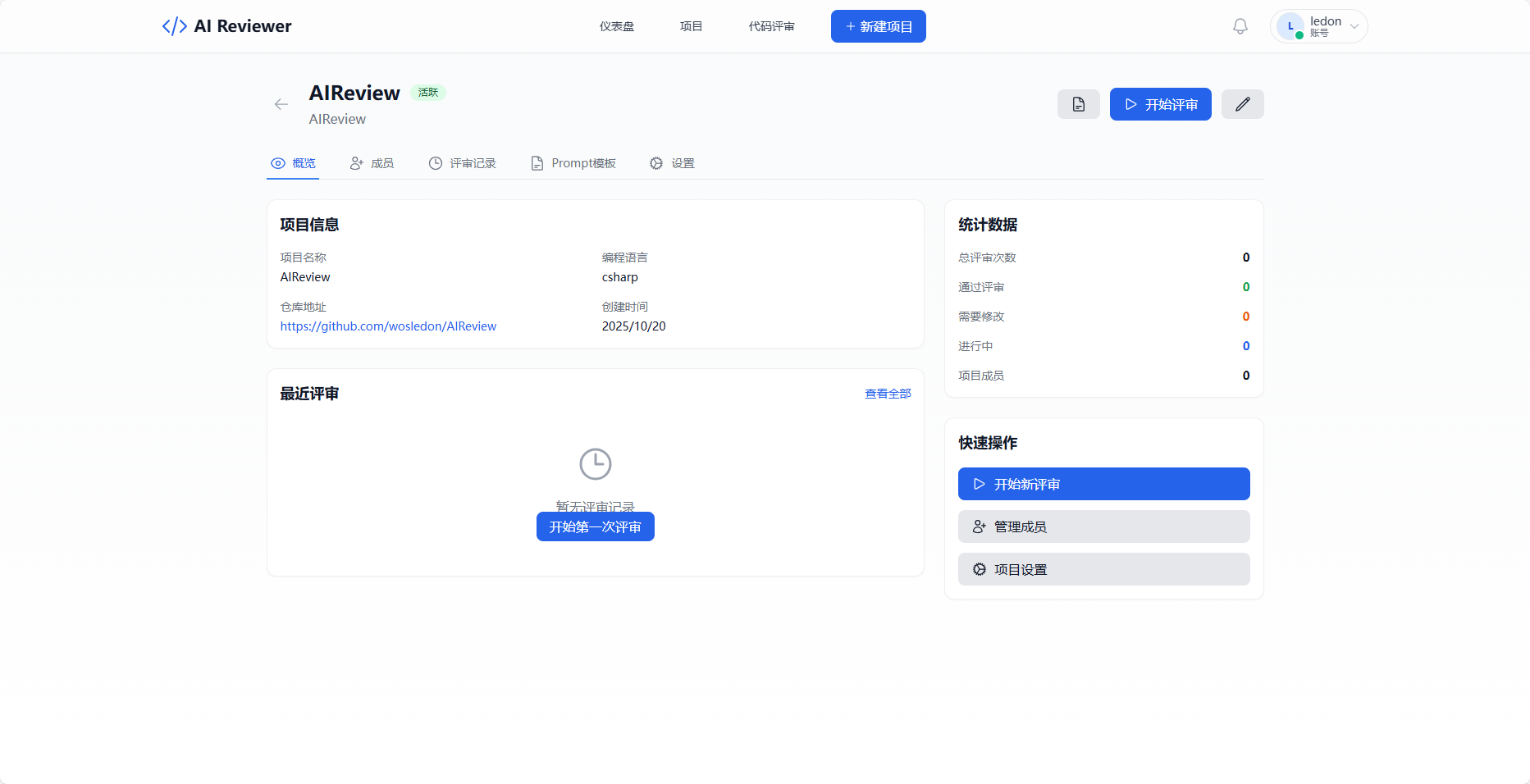The image size is (1530, 784).
Task: Switch to the 成员 tab
Action: tap(372, 163)
